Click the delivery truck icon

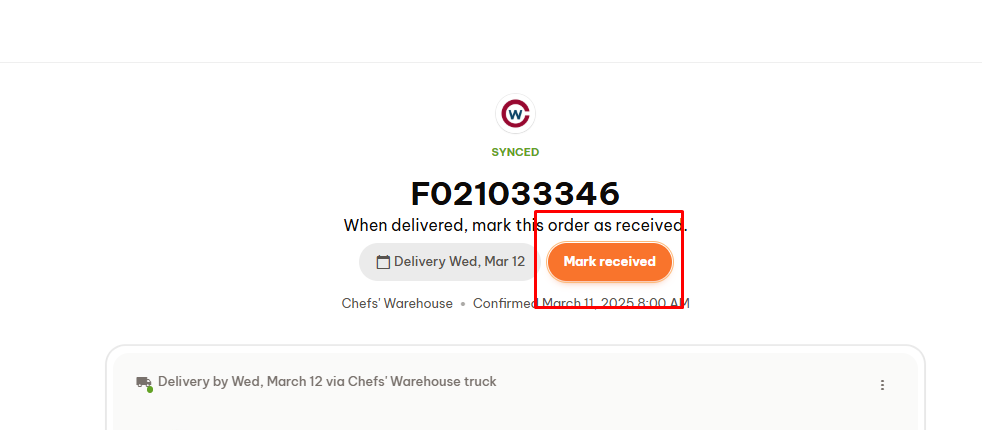coord(143,382)
